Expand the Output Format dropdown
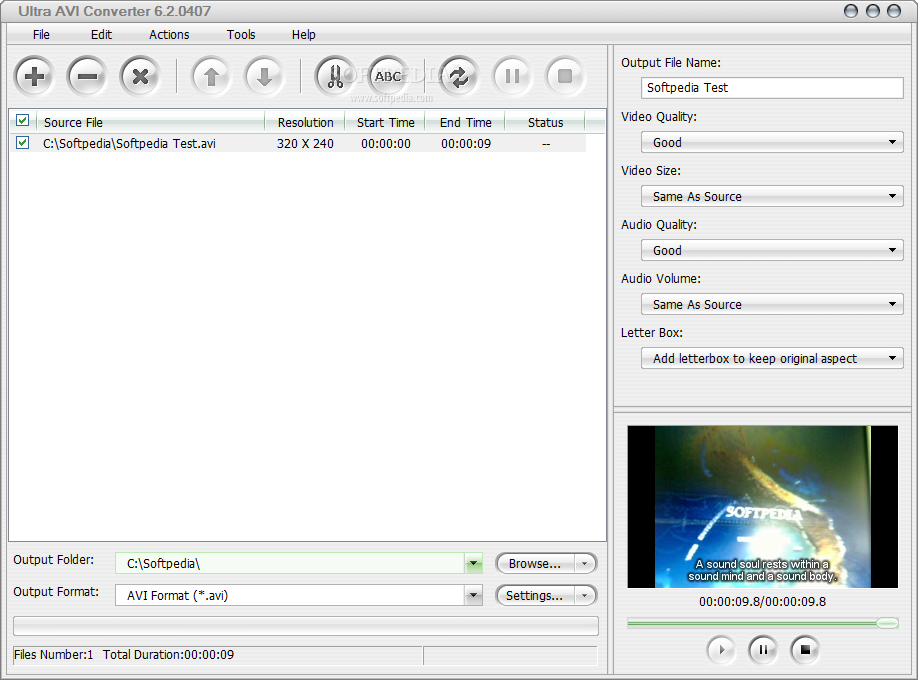The height and width of the screenshot is (680, 918). click(473, 596)
